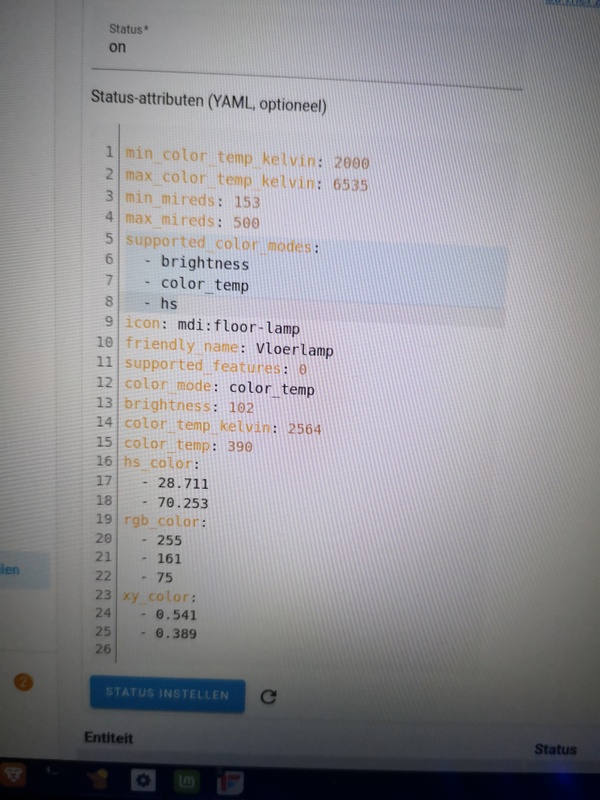Click the hs_color key line

click(x=162, y=463)
